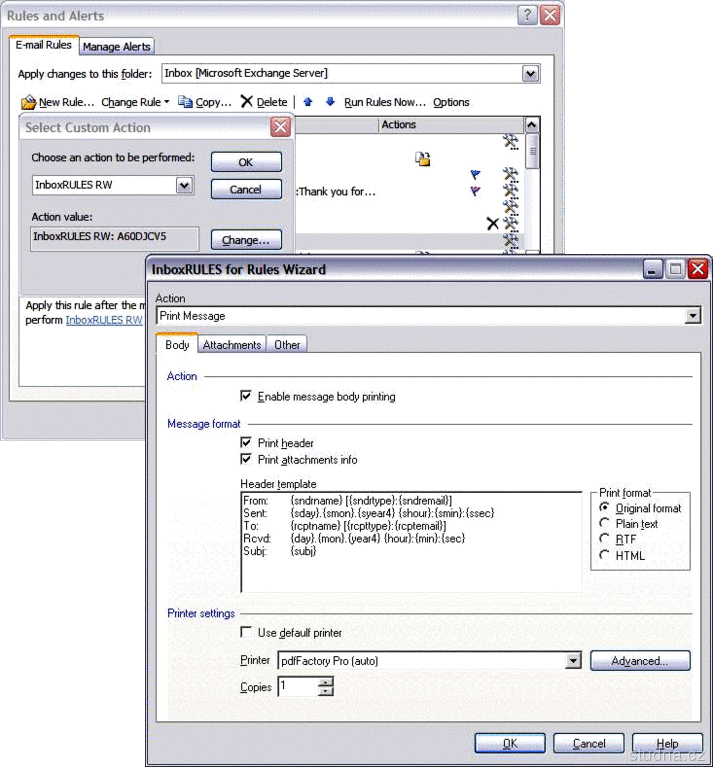Screen dimensions: 713x767
Task: Expand the pdfFactory Pro printer dropdown
Action: (x=573, y=661)
